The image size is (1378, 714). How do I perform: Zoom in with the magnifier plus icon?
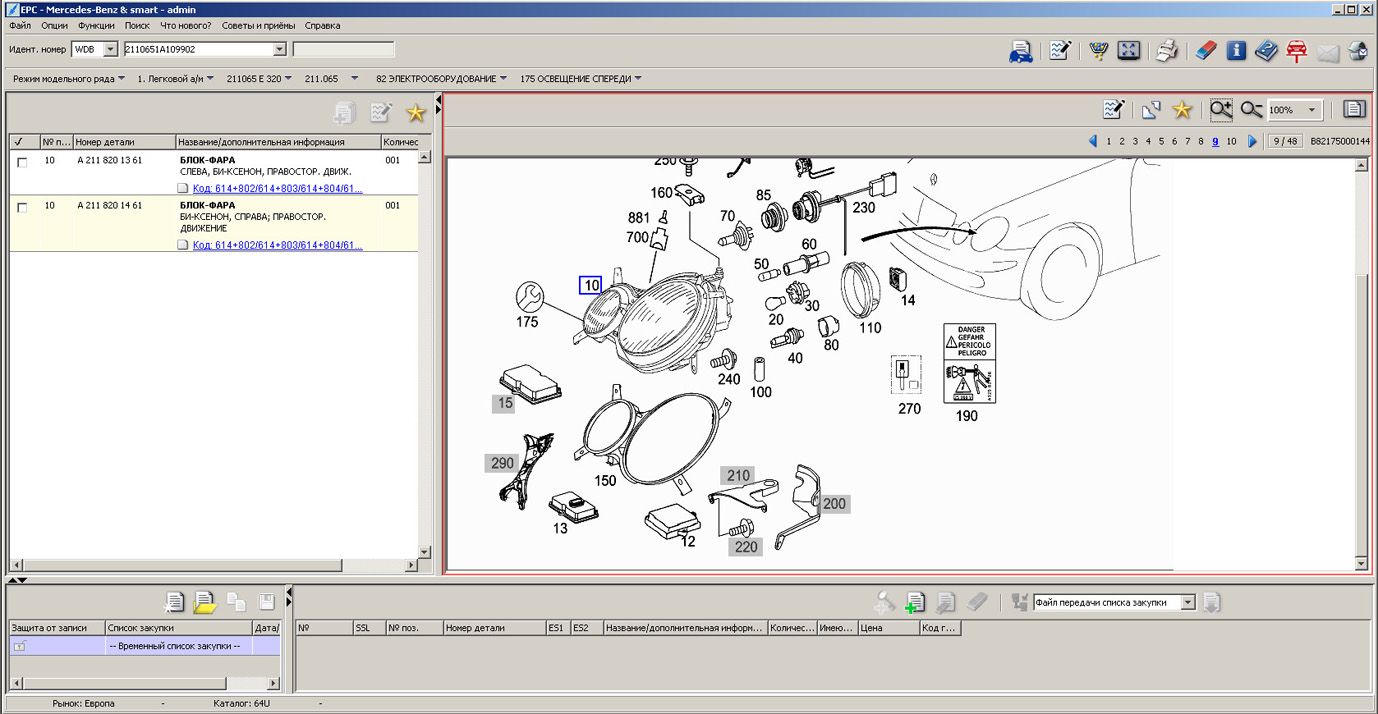coord(1221,110)
